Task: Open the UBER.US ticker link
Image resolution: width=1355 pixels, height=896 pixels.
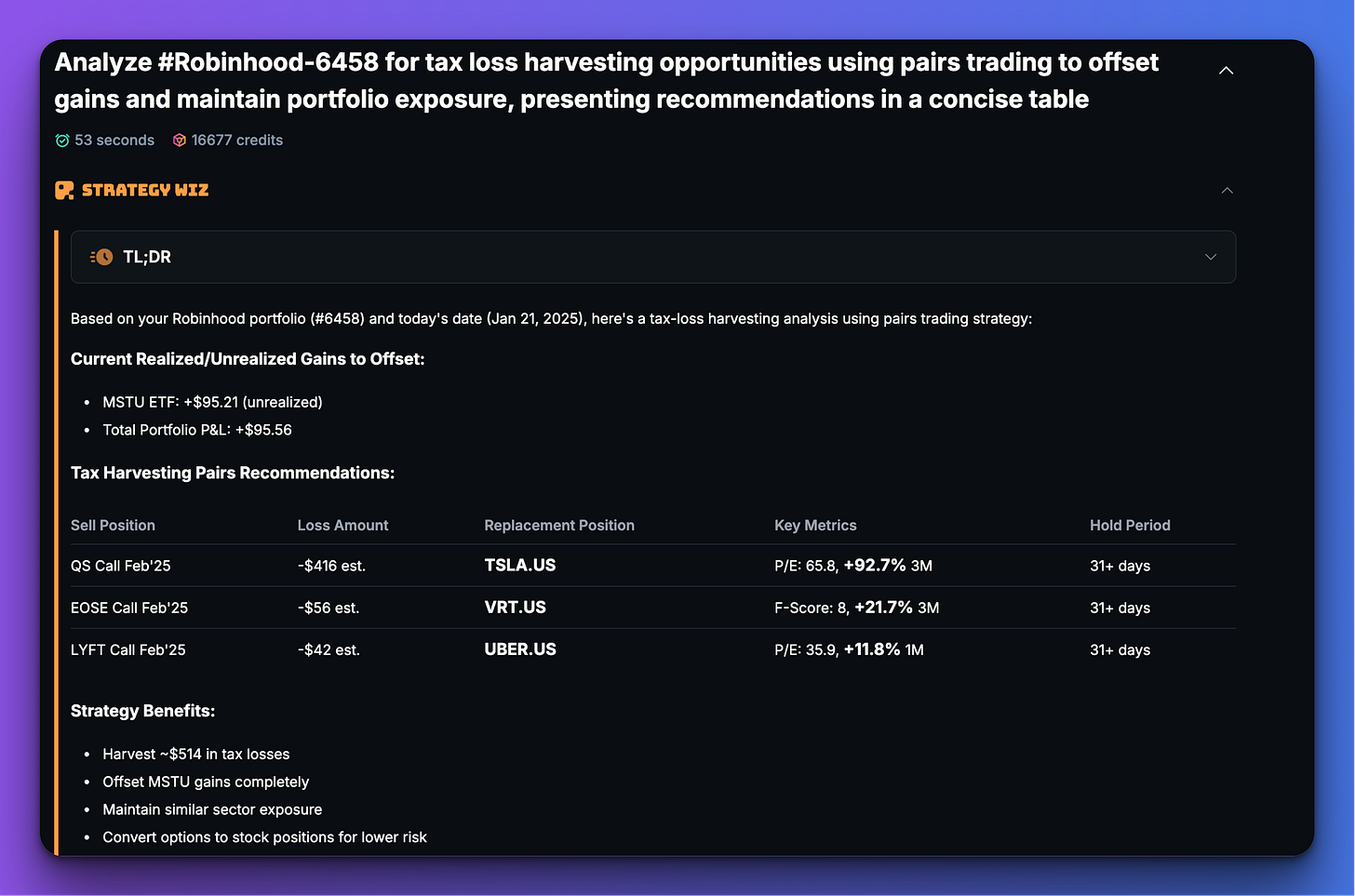Action: click(520, 649)
